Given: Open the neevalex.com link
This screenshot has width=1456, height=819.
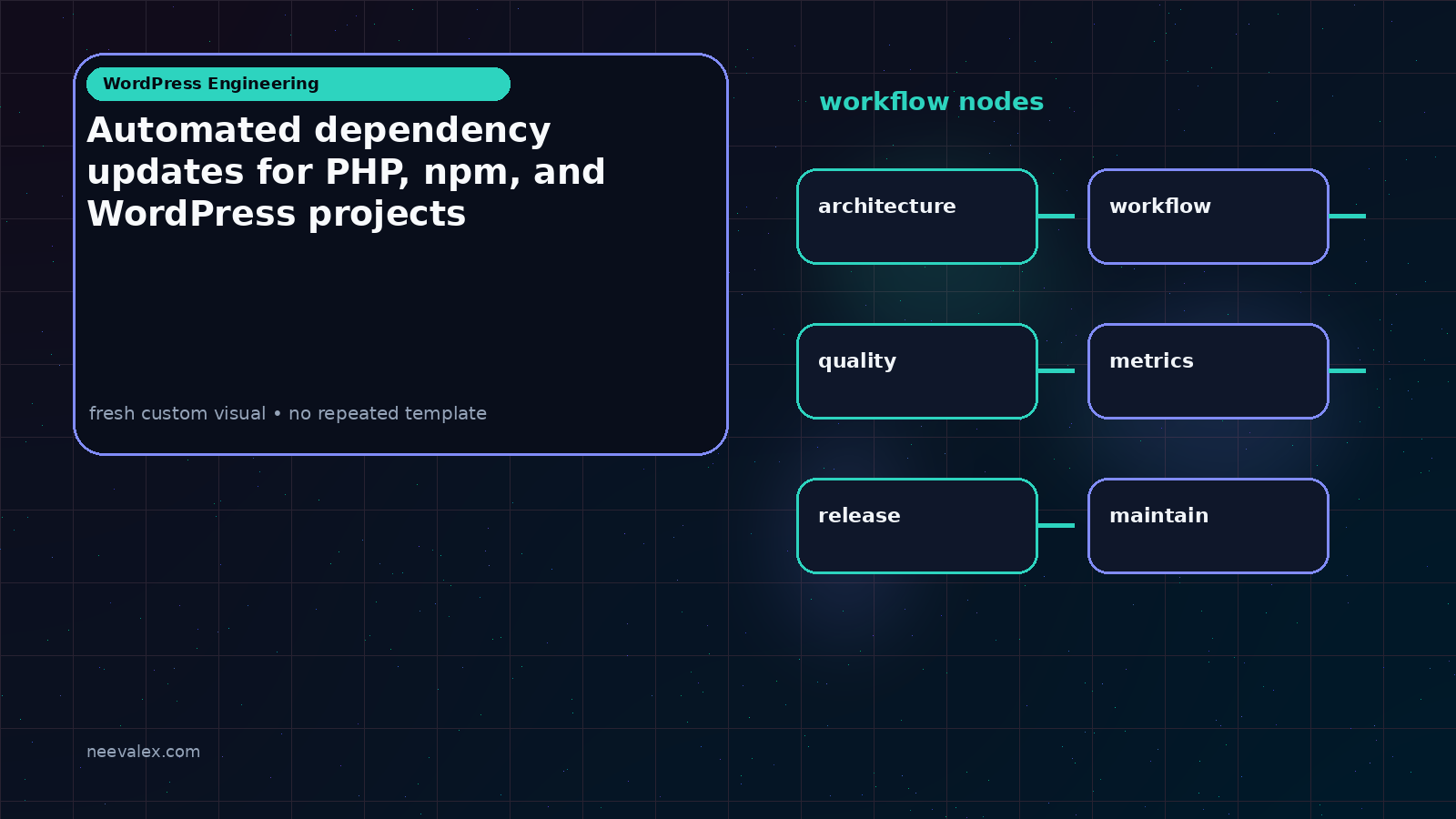Looking at the screenshot, I should click(143, 752).
